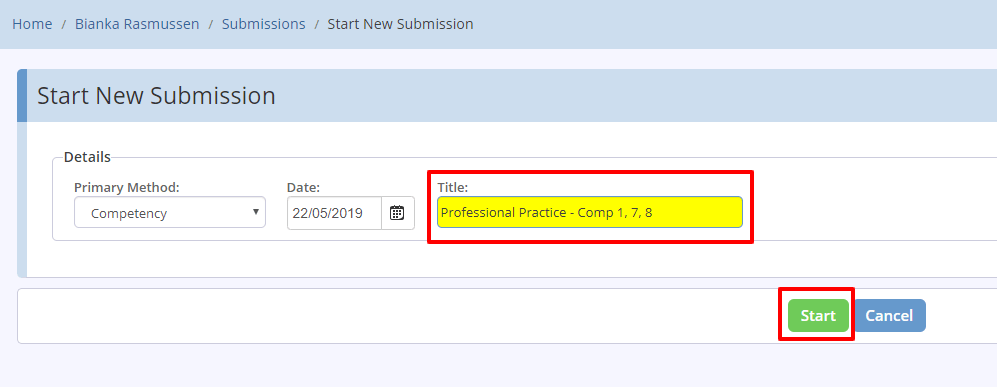Select the Competency combo box
The image size is (997, 387).
pyautogui.click(x=170, y=212)
